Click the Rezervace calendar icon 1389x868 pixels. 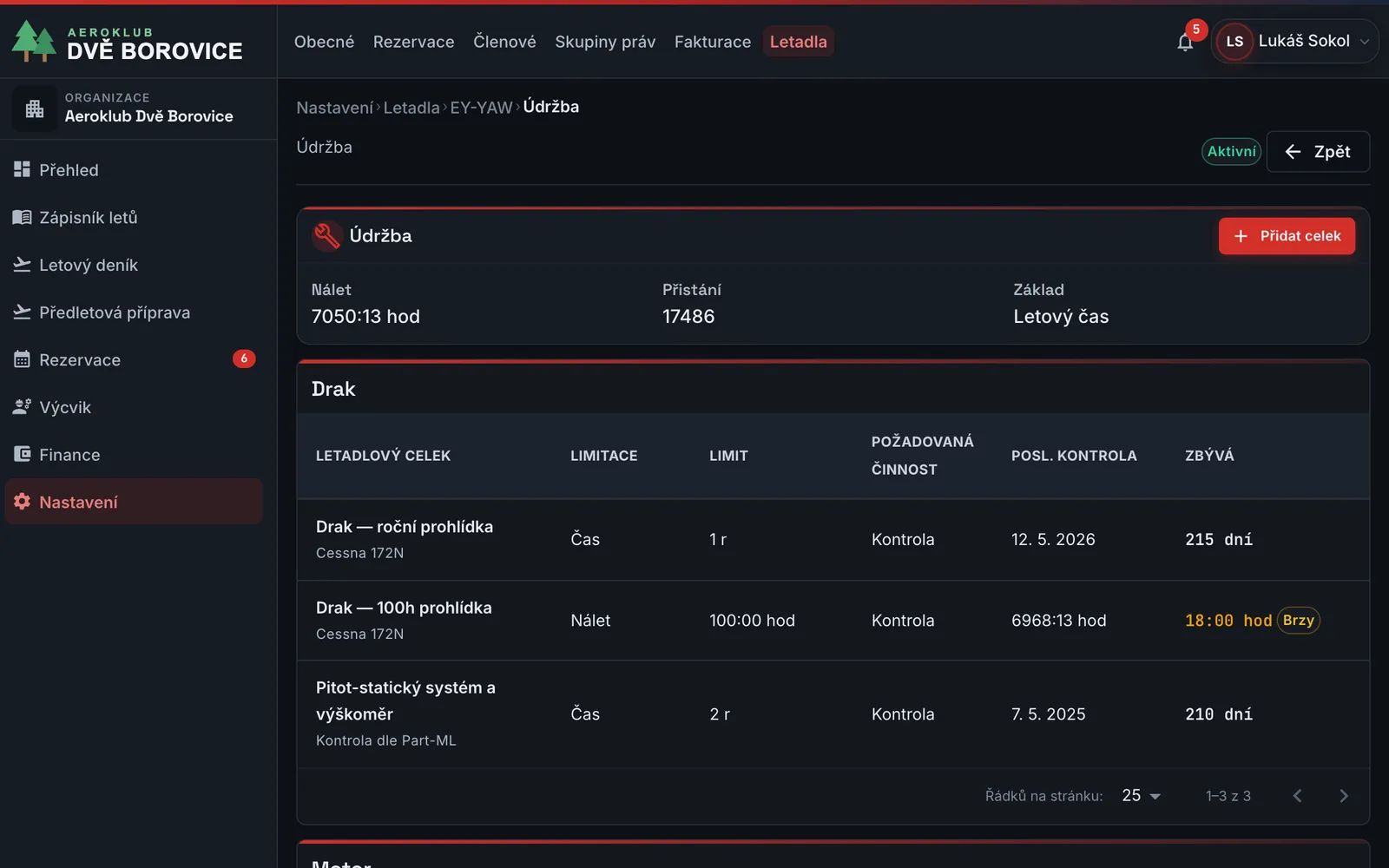coord(22,359)
